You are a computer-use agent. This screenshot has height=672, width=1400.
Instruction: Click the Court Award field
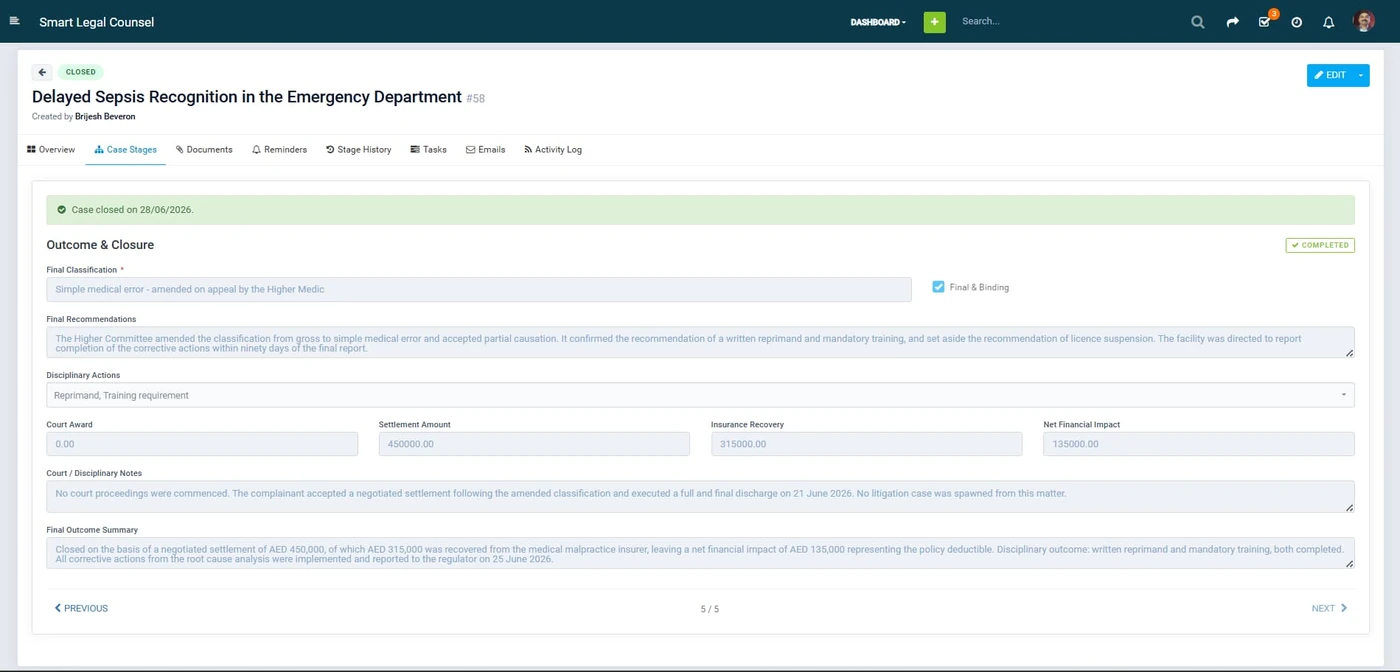coord(202,444)
